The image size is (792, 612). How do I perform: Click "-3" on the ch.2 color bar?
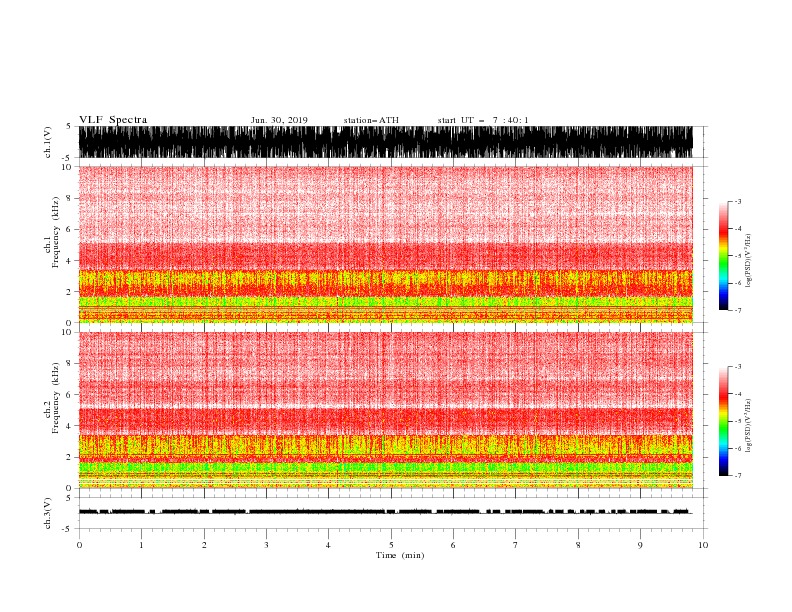pos(738,367)
